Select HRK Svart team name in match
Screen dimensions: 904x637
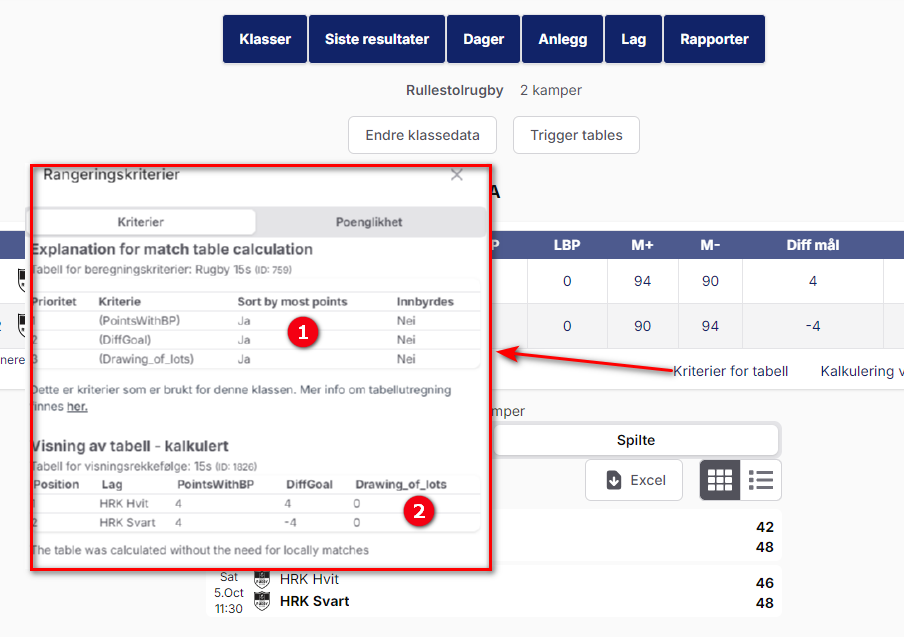point(314,601)
